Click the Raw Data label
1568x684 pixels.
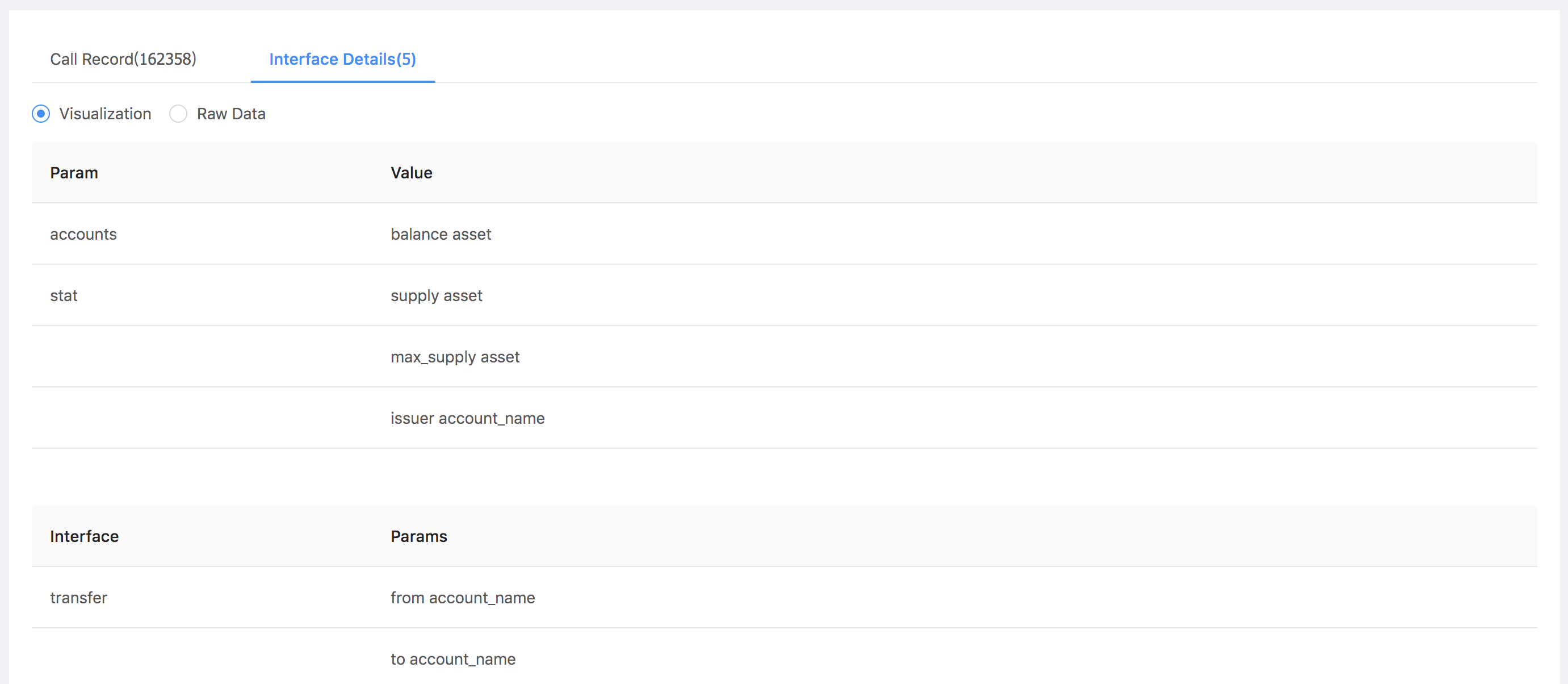click(x=231, y=114)
